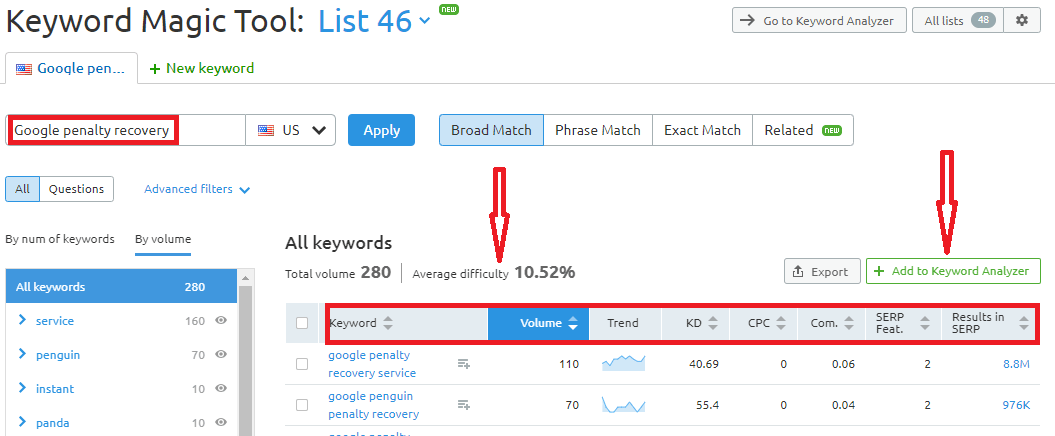Toggle eye icon for panda group

221,423
